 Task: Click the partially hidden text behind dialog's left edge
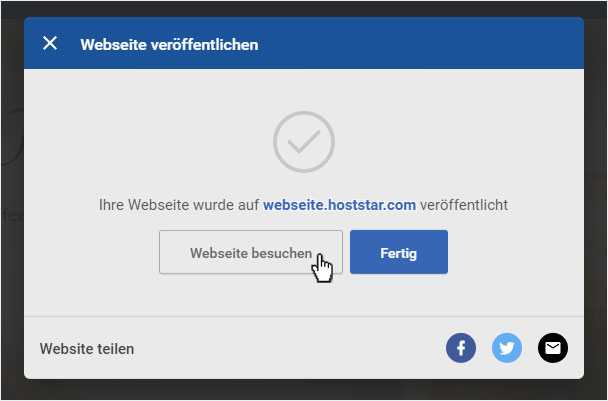(x=12, y=215)
